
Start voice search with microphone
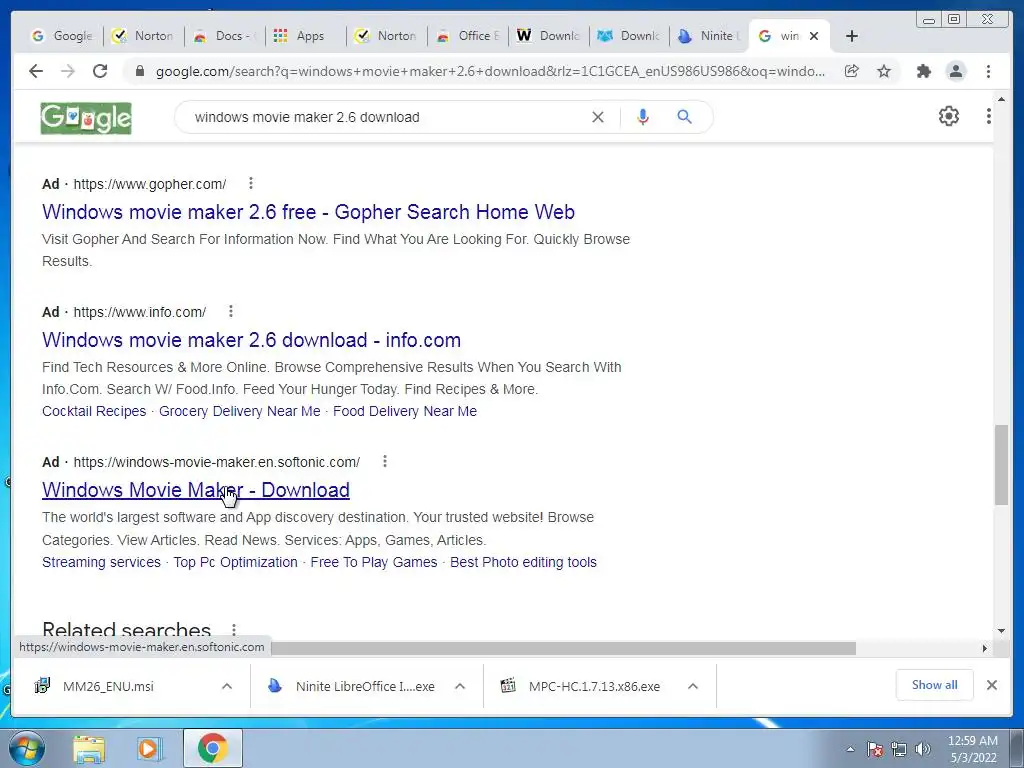pyautogui.click(x=643, y=117)
